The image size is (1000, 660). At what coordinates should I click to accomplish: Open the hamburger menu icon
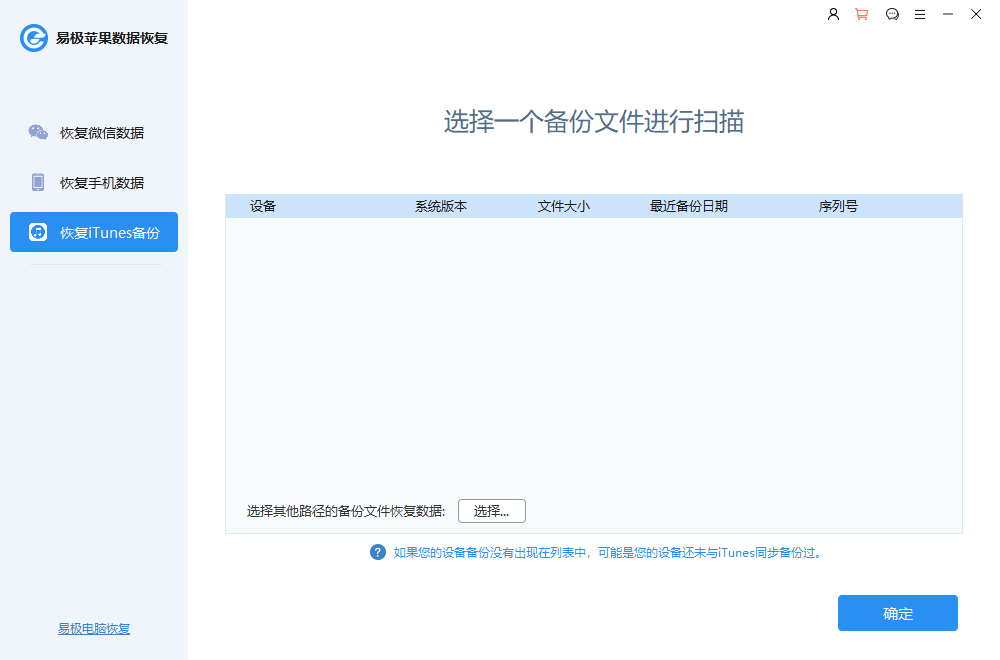click(920, 14)
